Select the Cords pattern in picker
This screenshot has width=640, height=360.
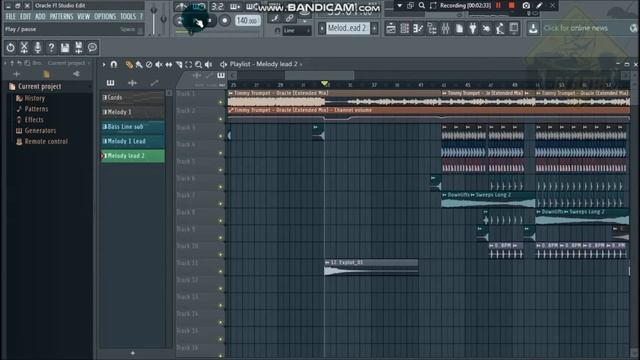(133, 98)
